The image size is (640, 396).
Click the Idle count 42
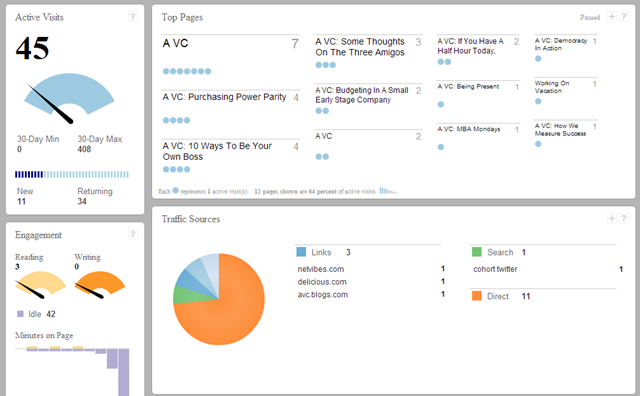[51, 314]
